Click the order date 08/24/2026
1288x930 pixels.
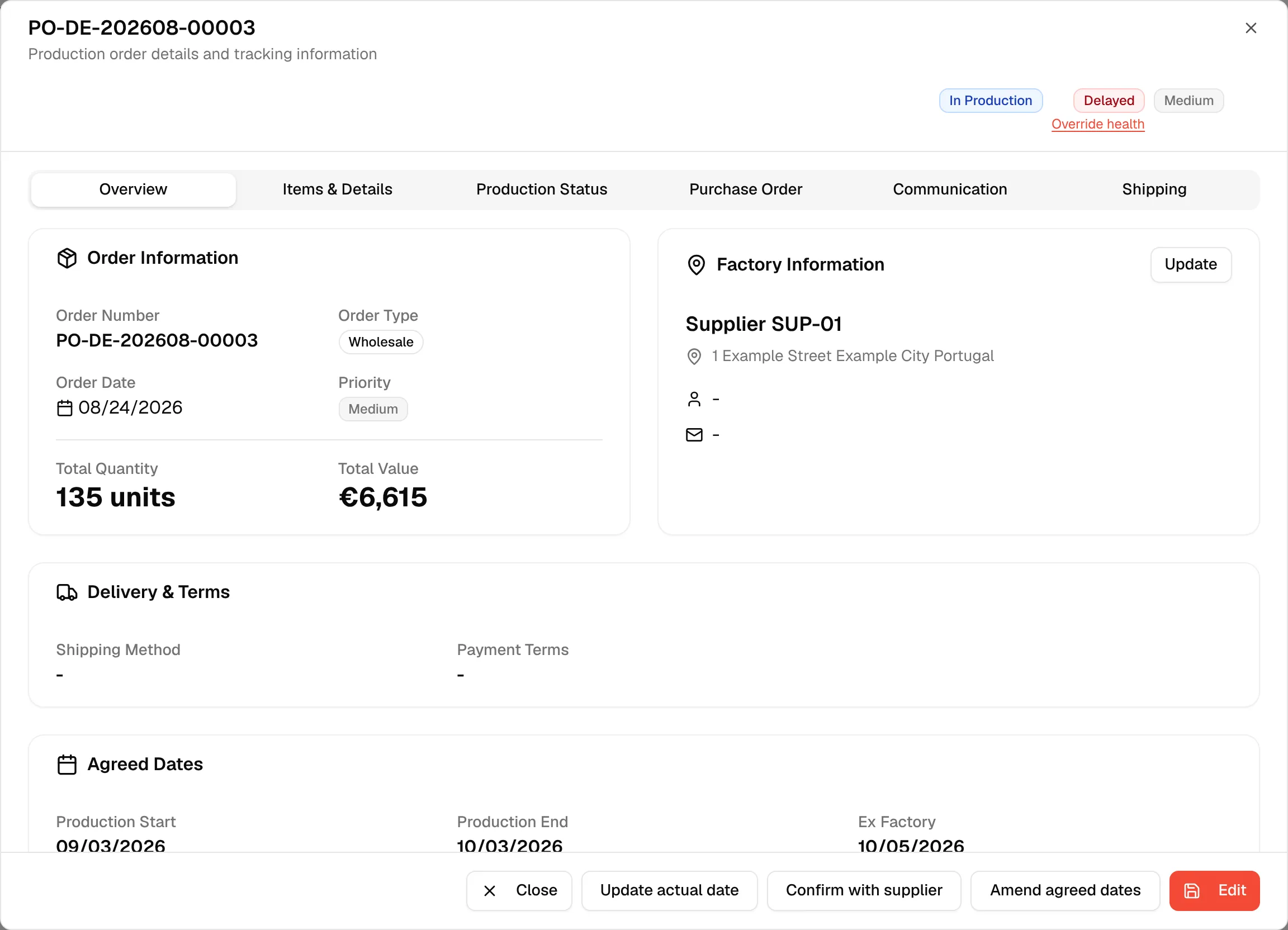(130, 407)
